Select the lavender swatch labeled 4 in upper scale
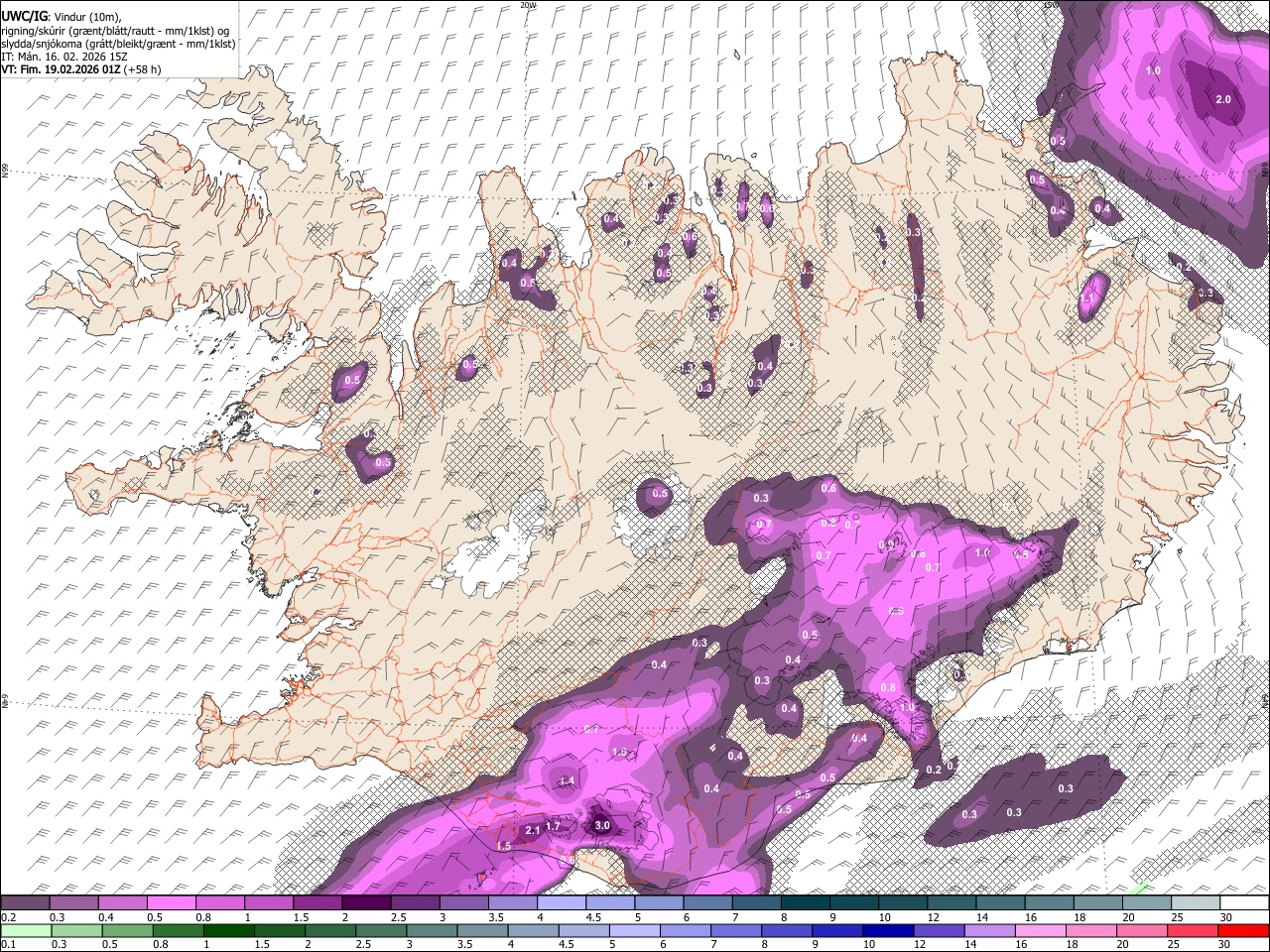The width and height of the screenshot is (1270, 952). click(x=562, y=902)
